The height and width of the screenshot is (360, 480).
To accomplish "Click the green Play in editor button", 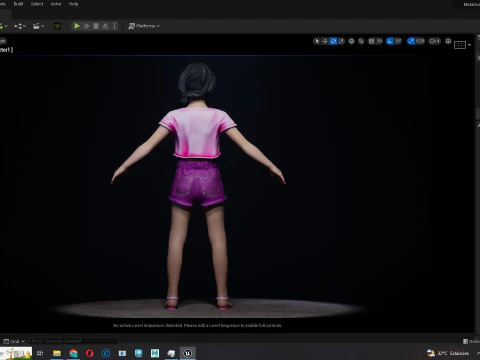I will pyautogui.click(x=77, y=26).
